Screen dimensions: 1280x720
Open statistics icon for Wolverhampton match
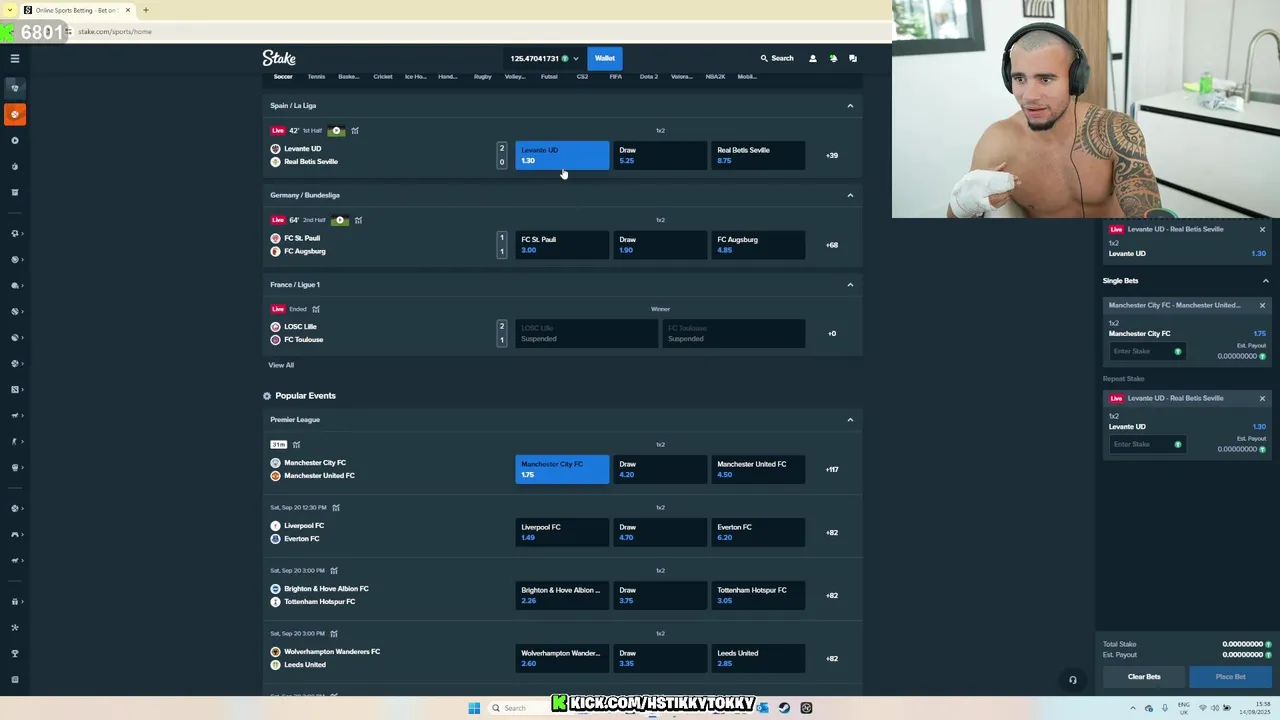pos(334,634)
